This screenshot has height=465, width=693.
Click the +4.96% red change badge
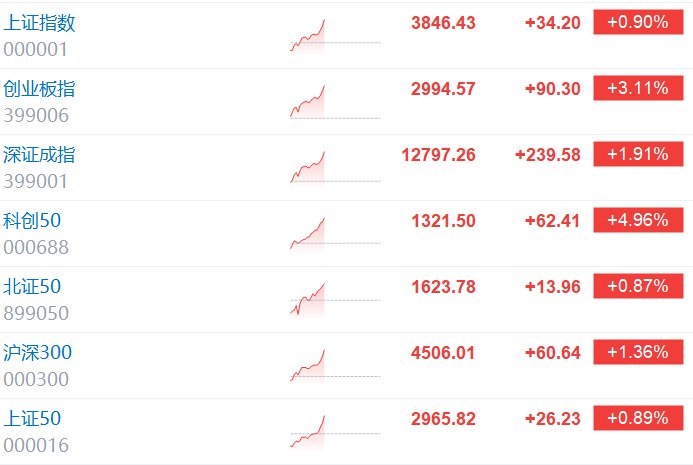638,220
